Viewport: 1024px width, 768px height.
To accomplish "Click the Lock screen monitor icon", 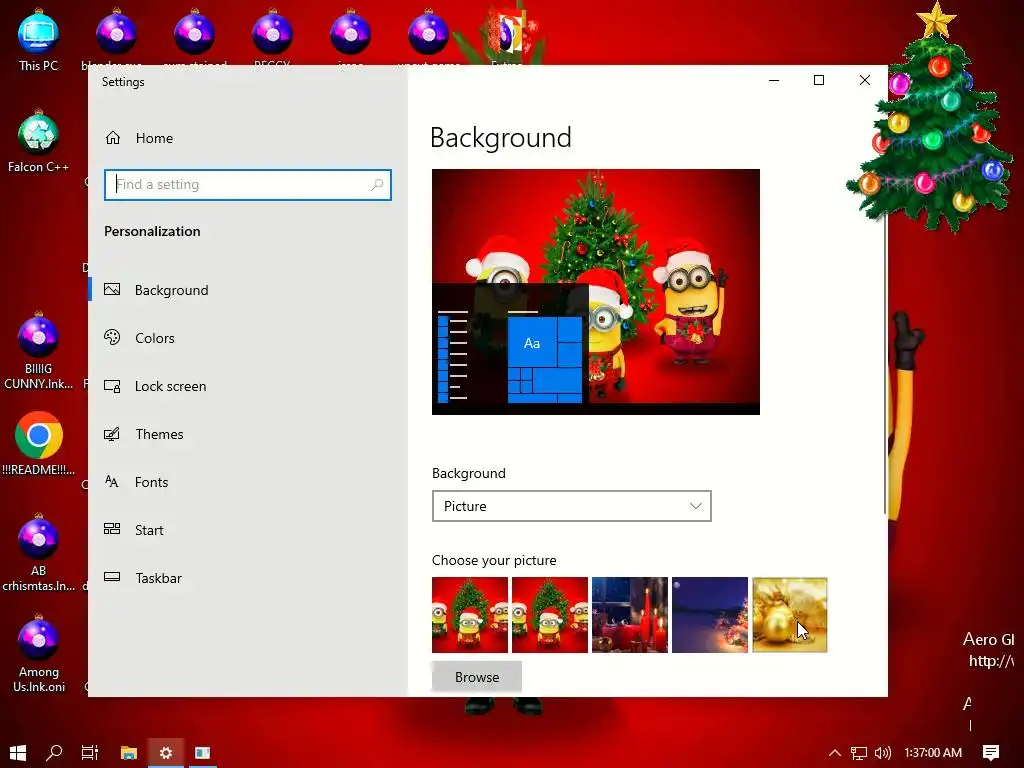I will [x=112, y=386].
